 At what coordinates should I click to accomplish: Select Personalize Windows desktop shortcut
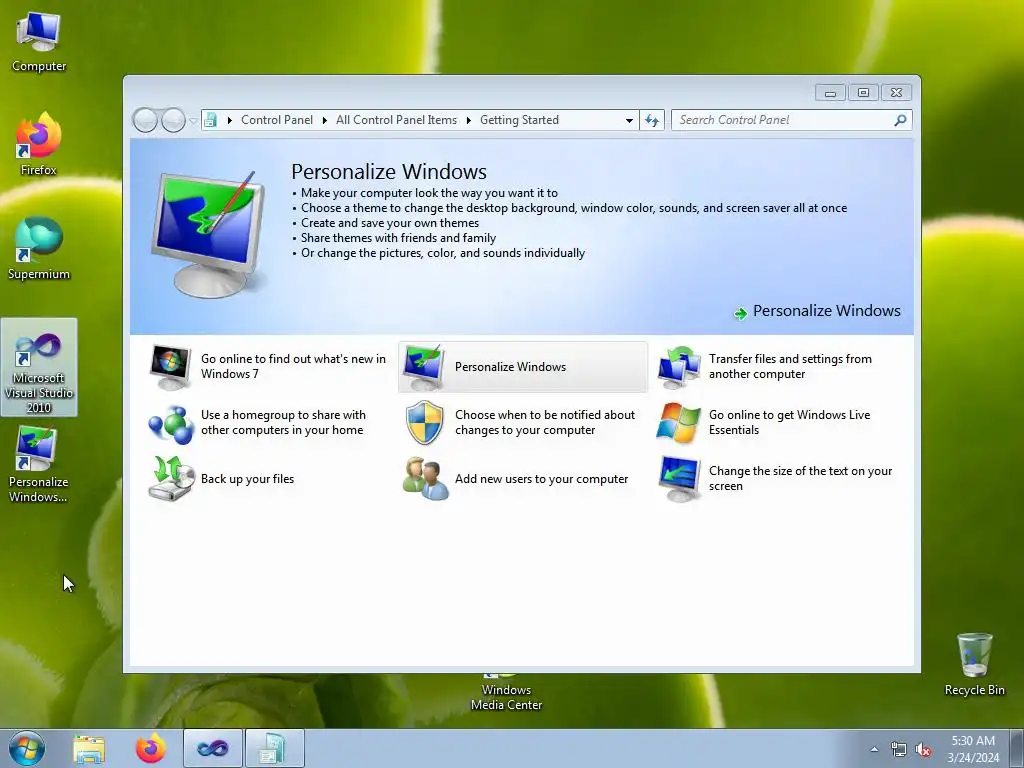click(39, 464)
